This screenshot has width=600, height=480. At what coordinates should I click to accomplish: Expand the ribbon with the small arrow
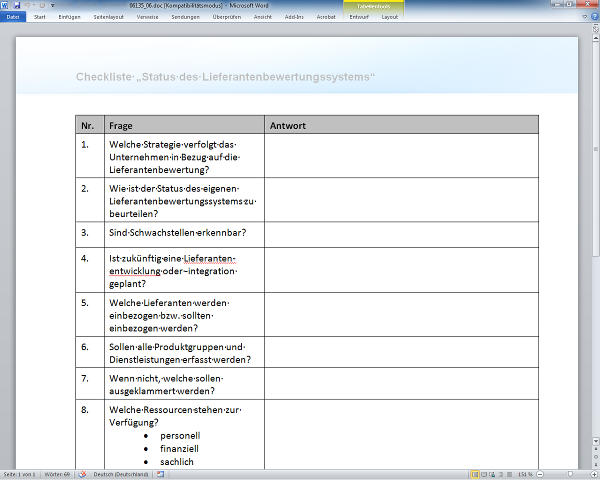(x=584, y=17)
